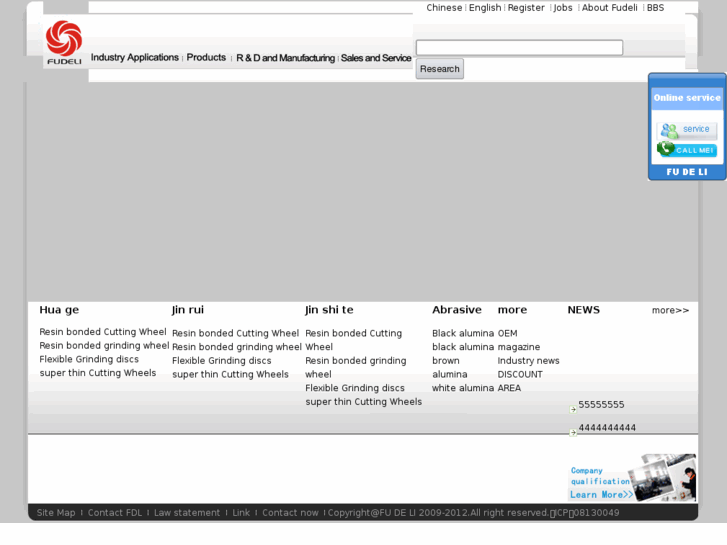Screen dimensions: 727x545
Task: Click the arrow bullet beside 55555555
Action: tap(573, 409)
